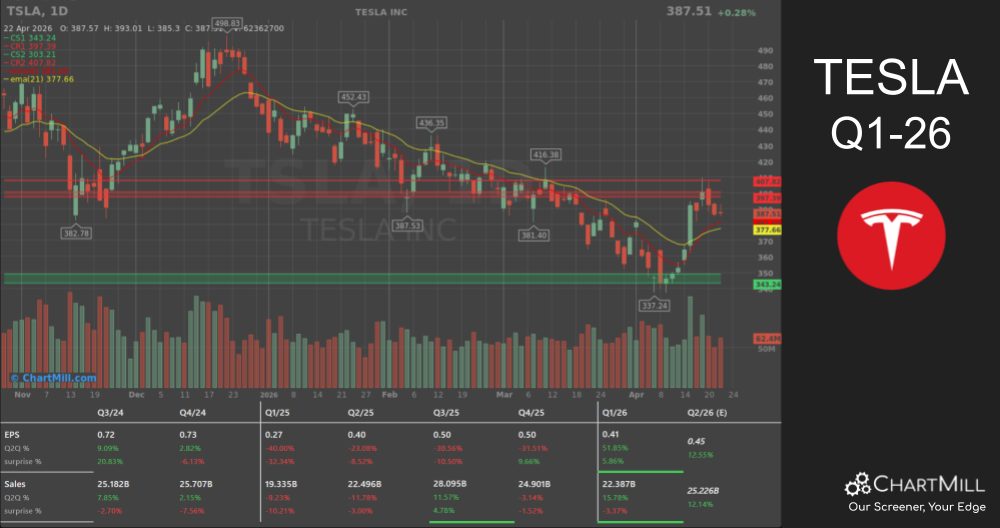The width and height of the screenshot is (1000, 528).
Task: Click the 416.38 price callout
Action: pos(546,155)
